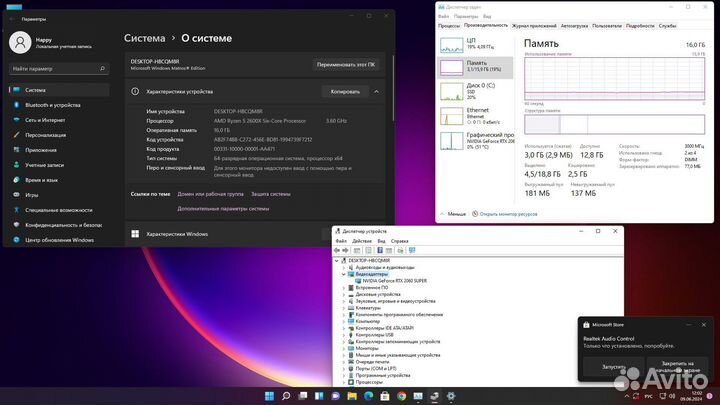Click the Переименовать этот ПК button
This screenshot has height=405, width=720.
[346, 64]
